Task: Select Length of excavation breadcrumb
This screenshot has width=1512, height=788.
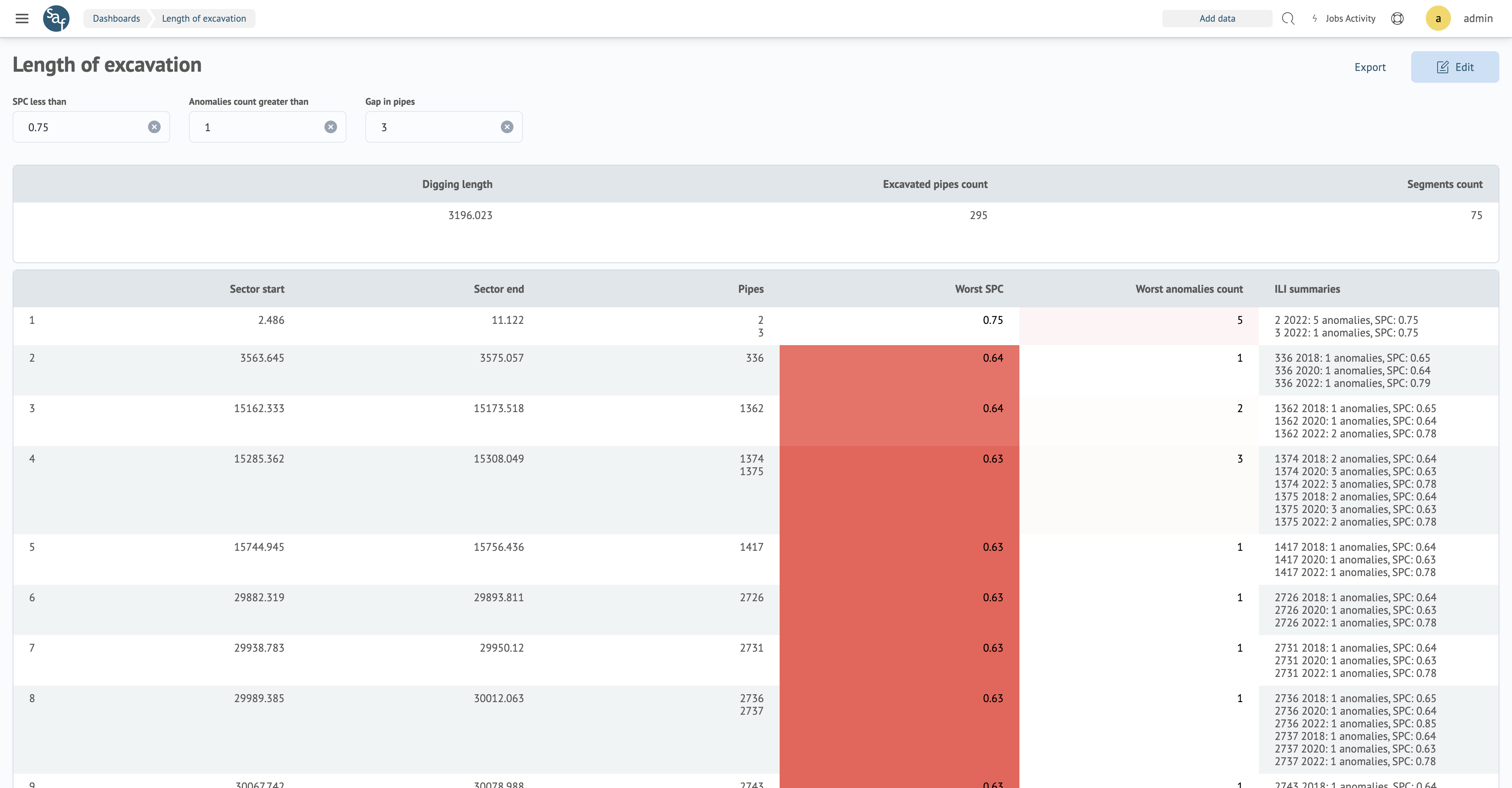Action: pyautogui.click(x=204, y=18)
